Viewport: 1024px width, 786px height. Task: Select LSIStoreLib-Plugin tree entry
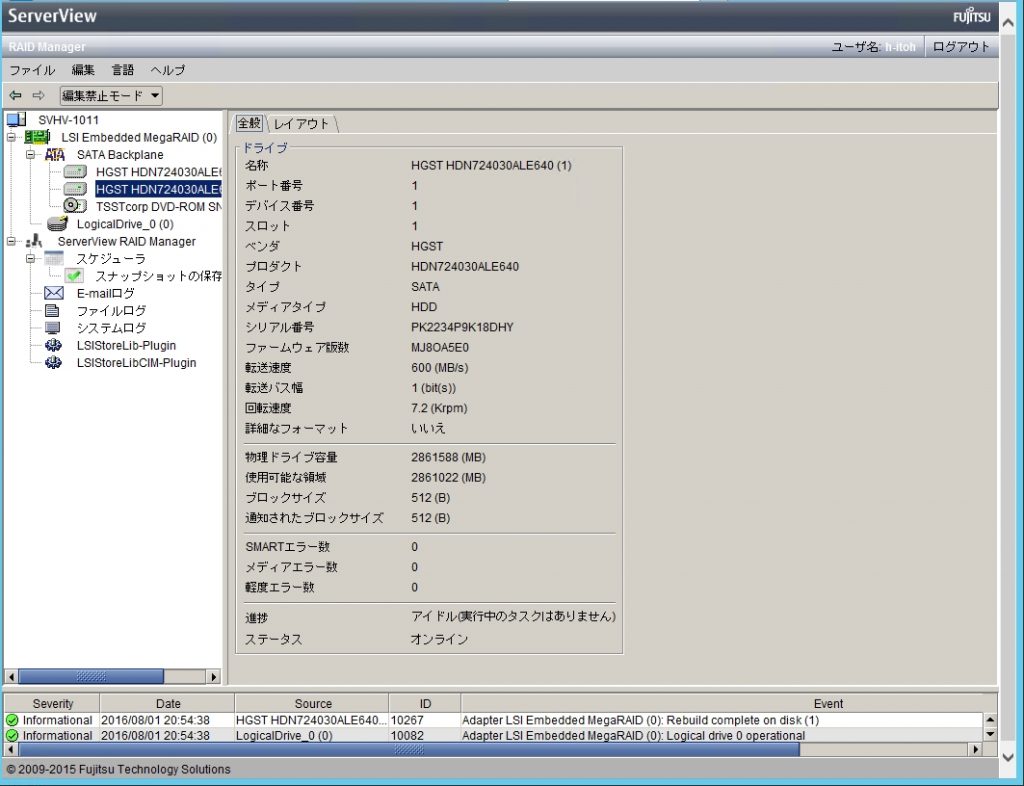126,345
